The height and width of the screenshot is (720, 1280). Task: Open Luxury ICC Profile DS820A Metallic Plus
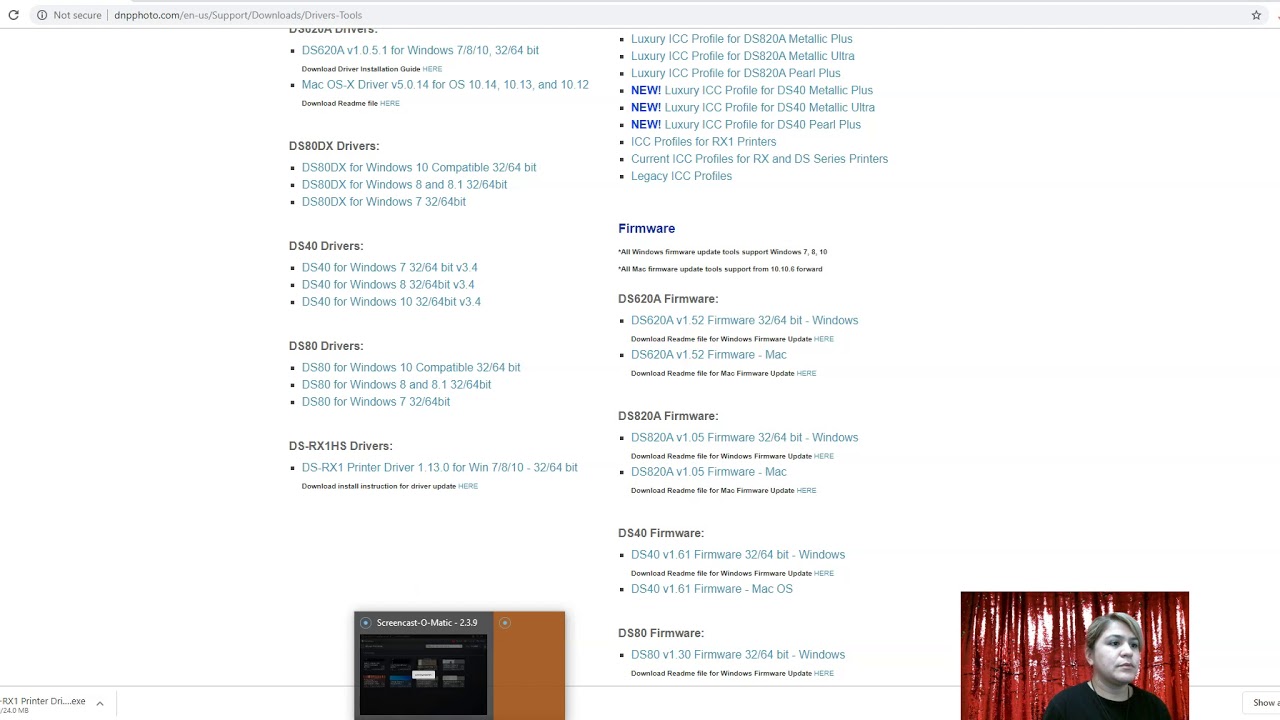[742, 39]
